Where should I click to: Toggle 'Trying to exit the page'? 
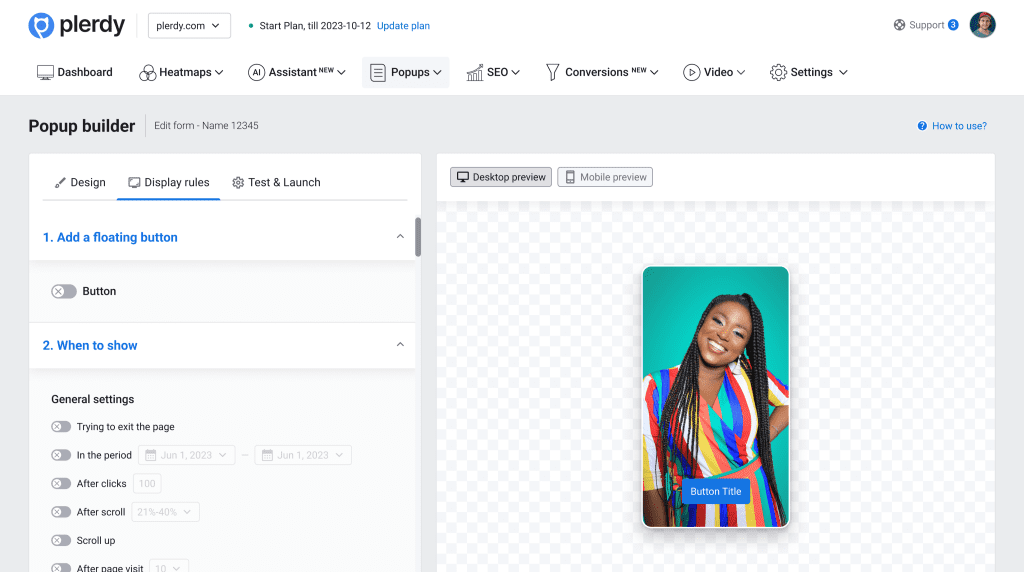61,427
